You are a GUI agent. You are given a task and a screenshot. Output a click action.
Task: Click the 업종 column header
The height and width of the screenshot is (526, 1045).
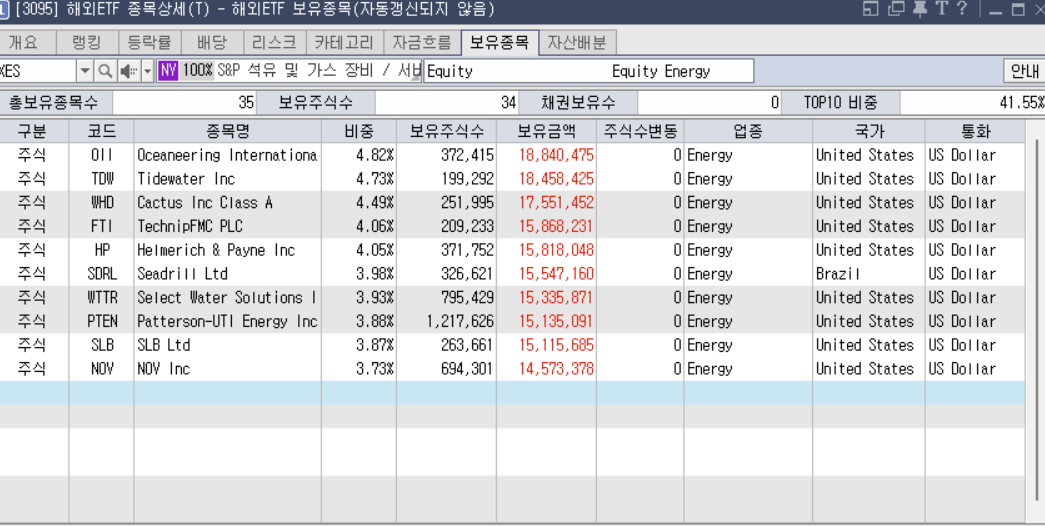[x=748, y=131]
